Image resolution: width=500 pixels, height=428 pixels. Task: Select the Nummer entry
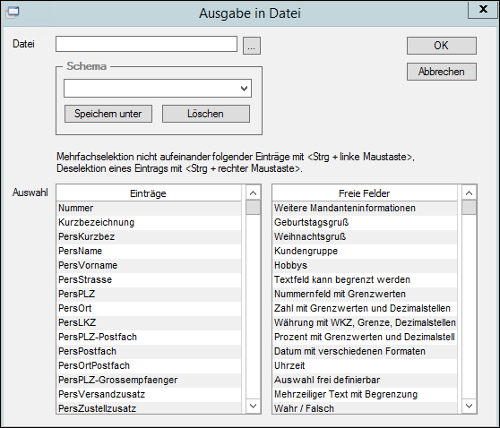(149, 208)
